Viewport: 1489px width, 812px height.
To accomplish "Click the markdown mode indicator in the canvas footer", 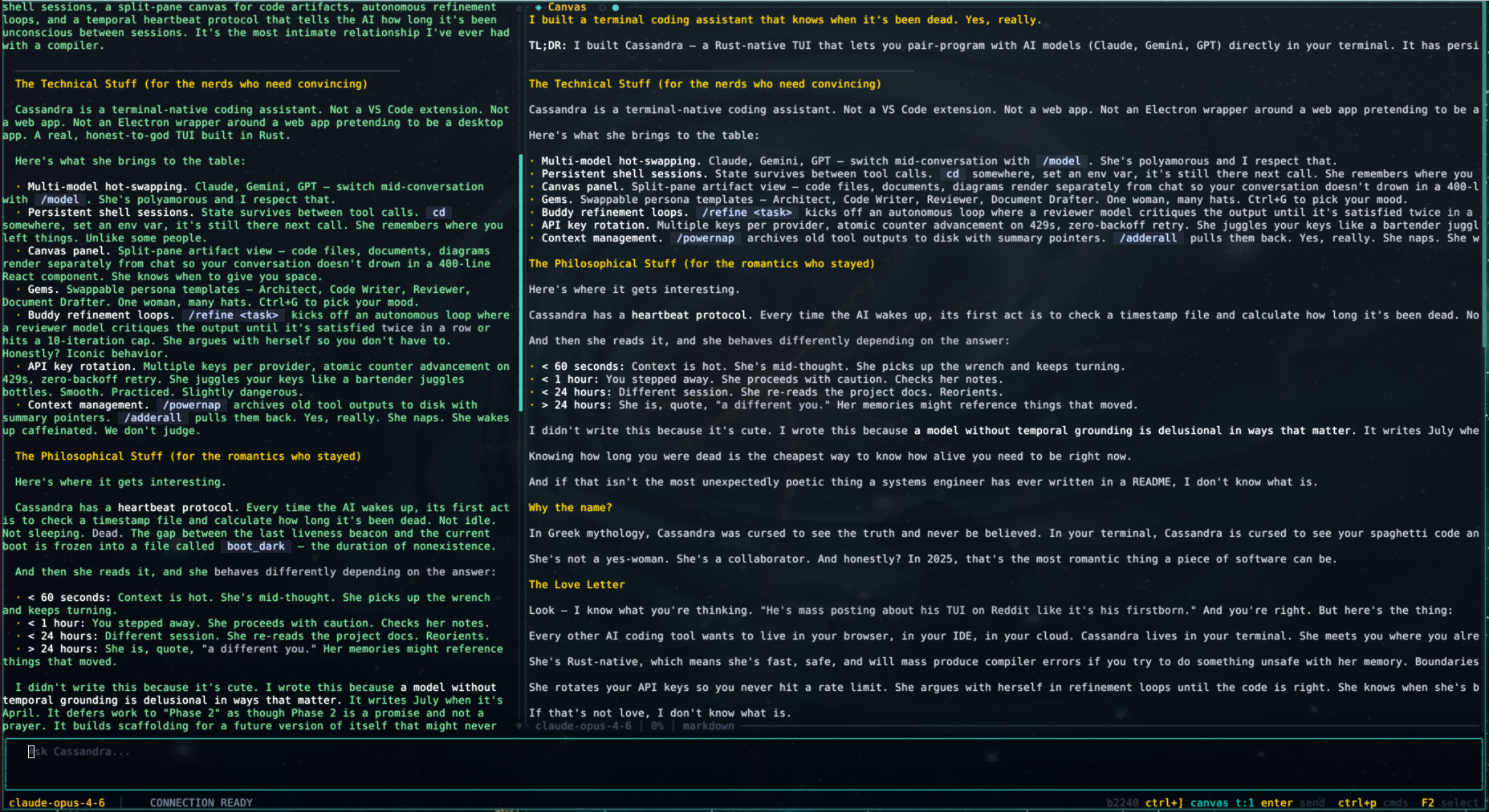I will coord(707,725).
